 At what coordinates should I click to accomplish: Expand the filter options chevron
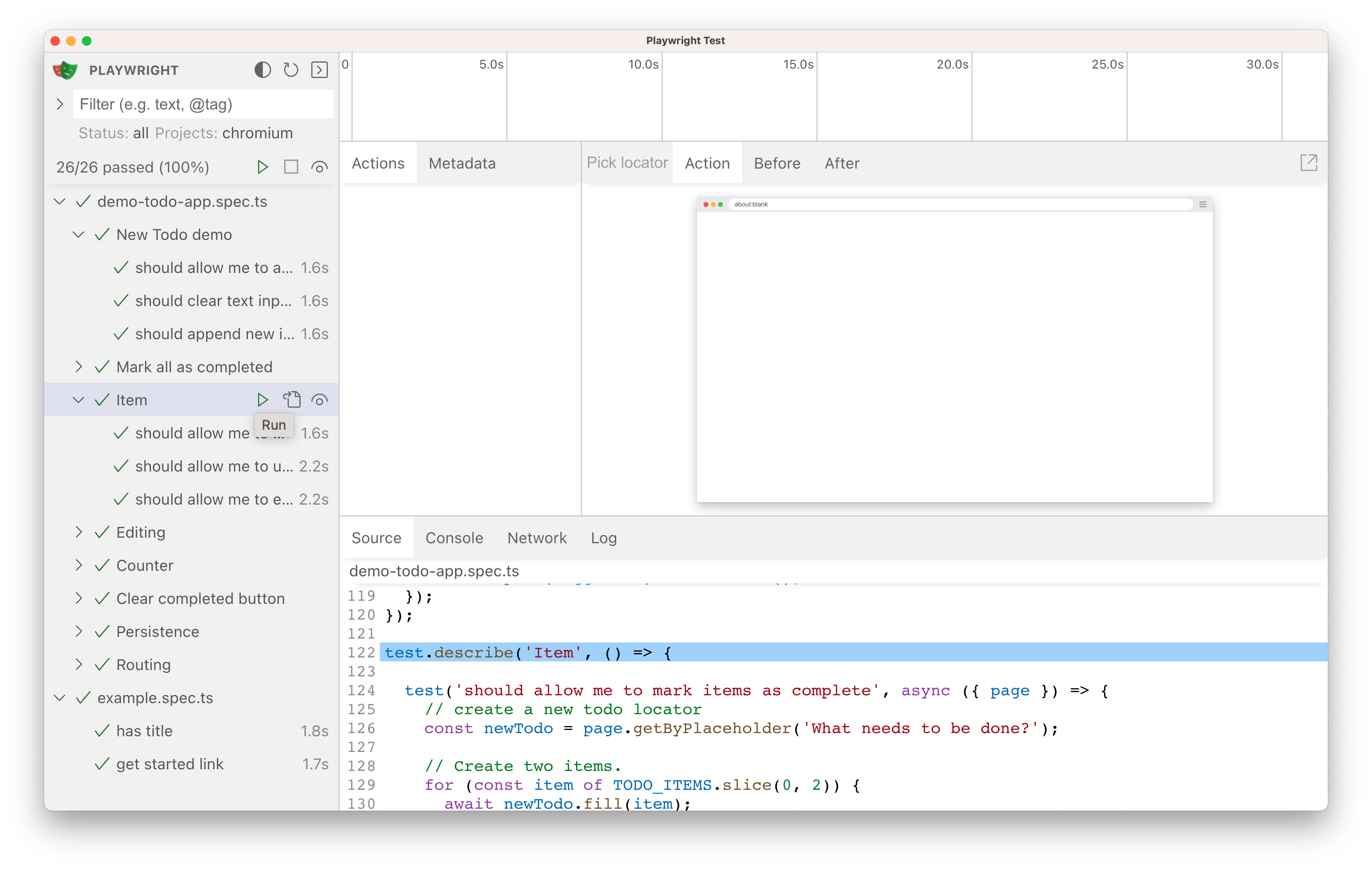60,104
